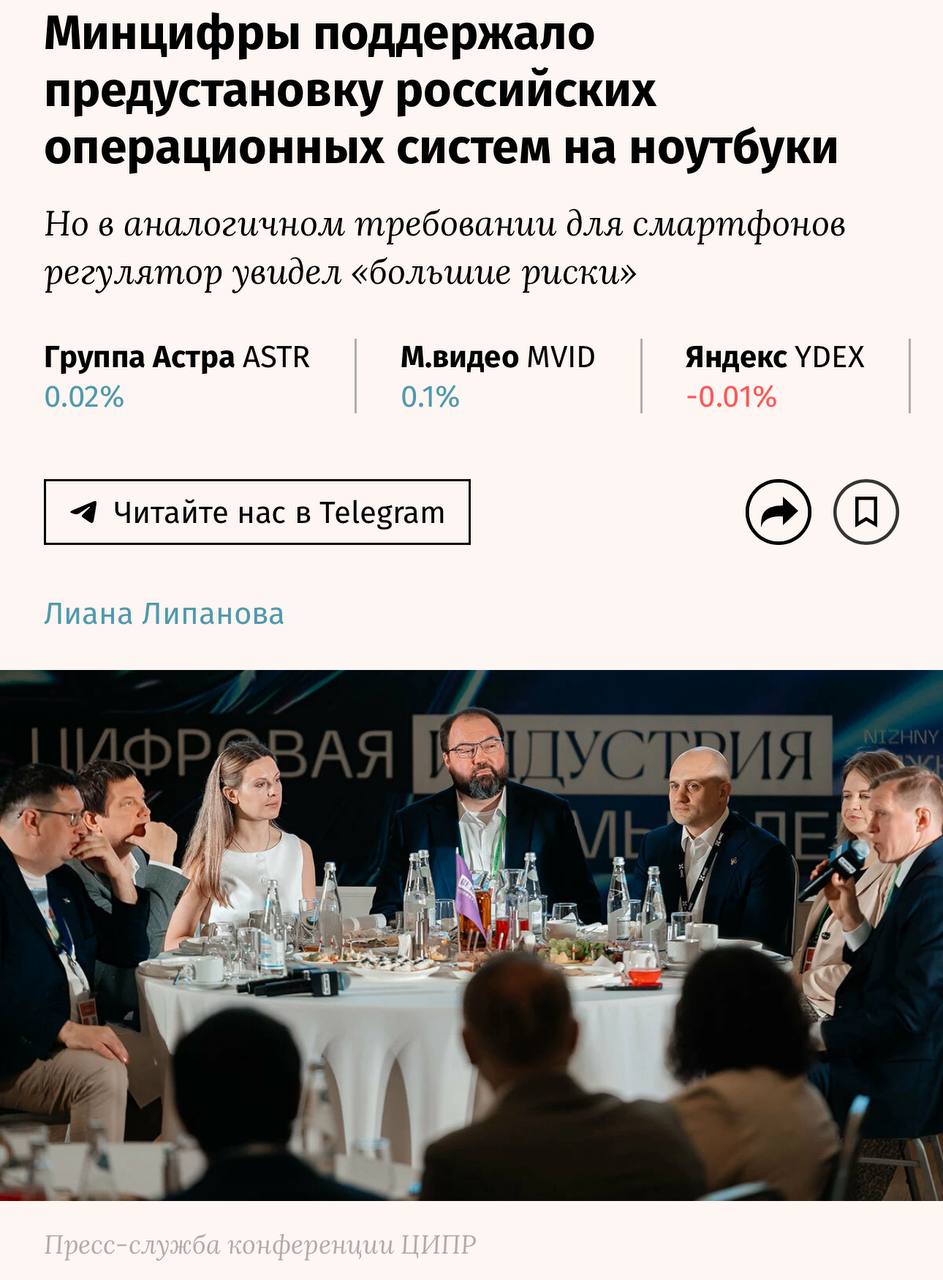Click the YDEX ticker symbol
943x1280 pixels.
[829, 357]
